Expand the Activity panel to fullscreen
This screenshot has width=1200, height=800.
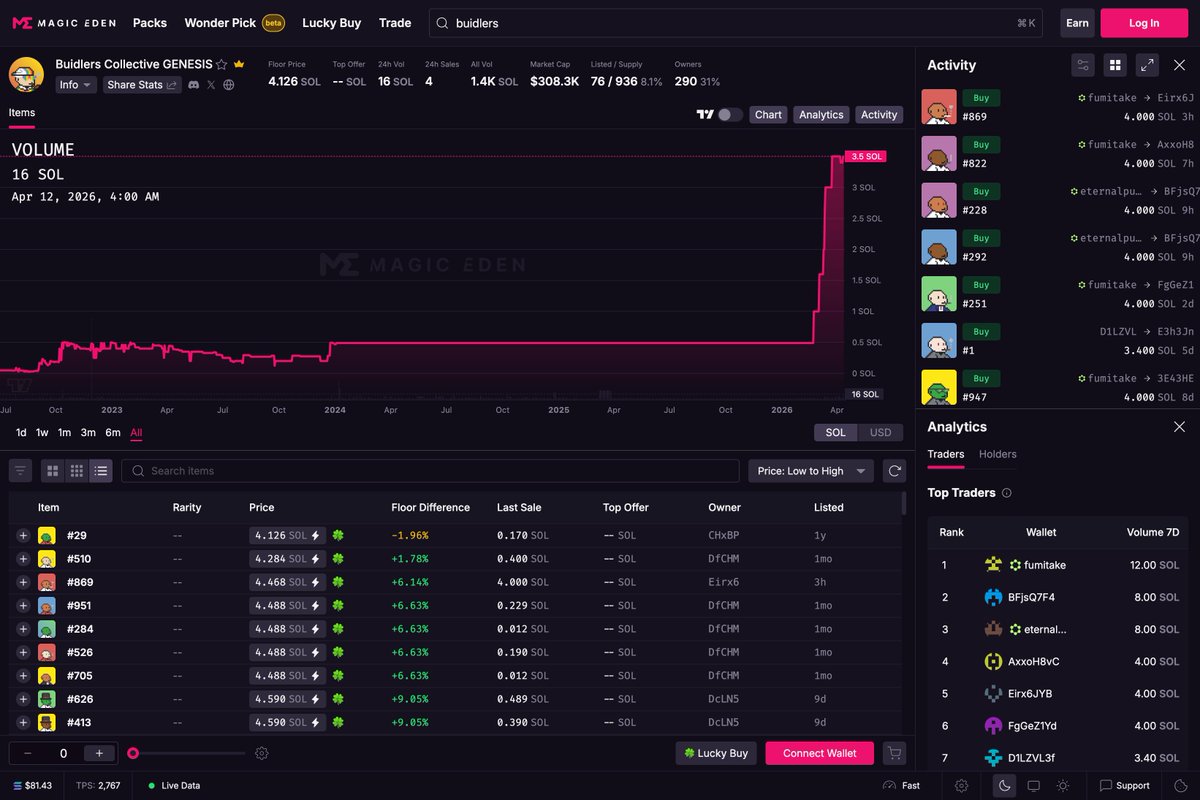1148,65
